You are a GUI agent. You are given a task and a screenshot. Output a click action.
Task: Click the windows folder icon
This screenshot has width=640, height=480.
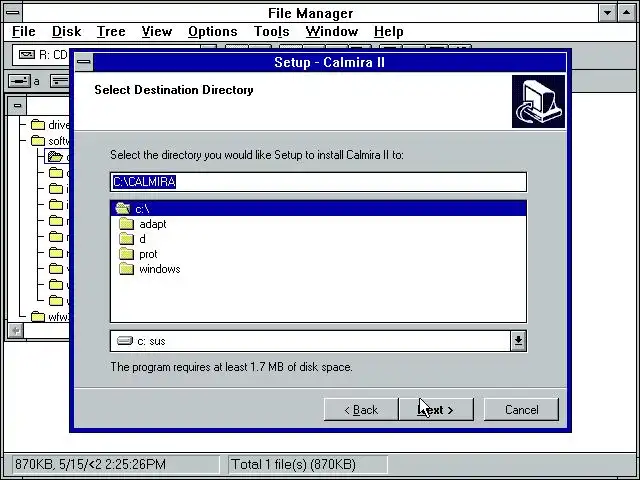tap(127, 269)
